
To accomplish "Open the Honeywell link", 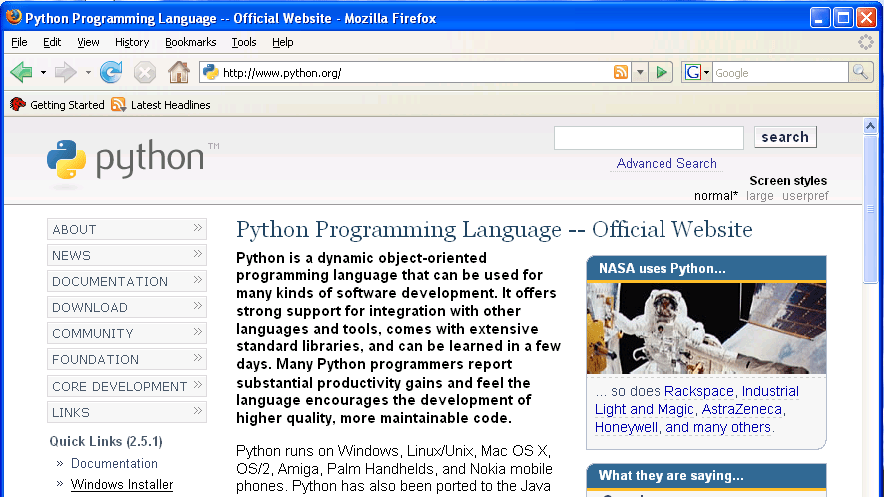I will (626, 427).
